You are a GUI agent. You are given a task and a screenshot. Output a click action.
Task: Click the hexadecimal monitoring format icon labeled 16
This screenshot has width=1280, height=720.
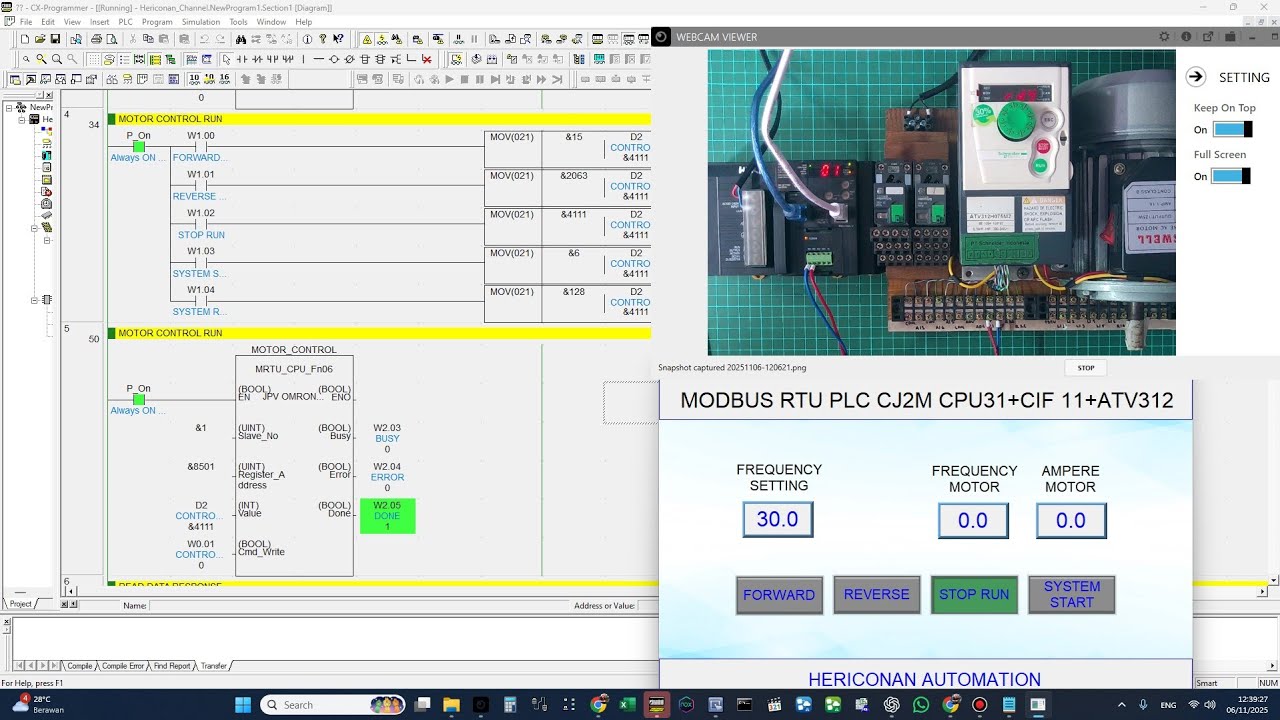(x=225, y=79)
